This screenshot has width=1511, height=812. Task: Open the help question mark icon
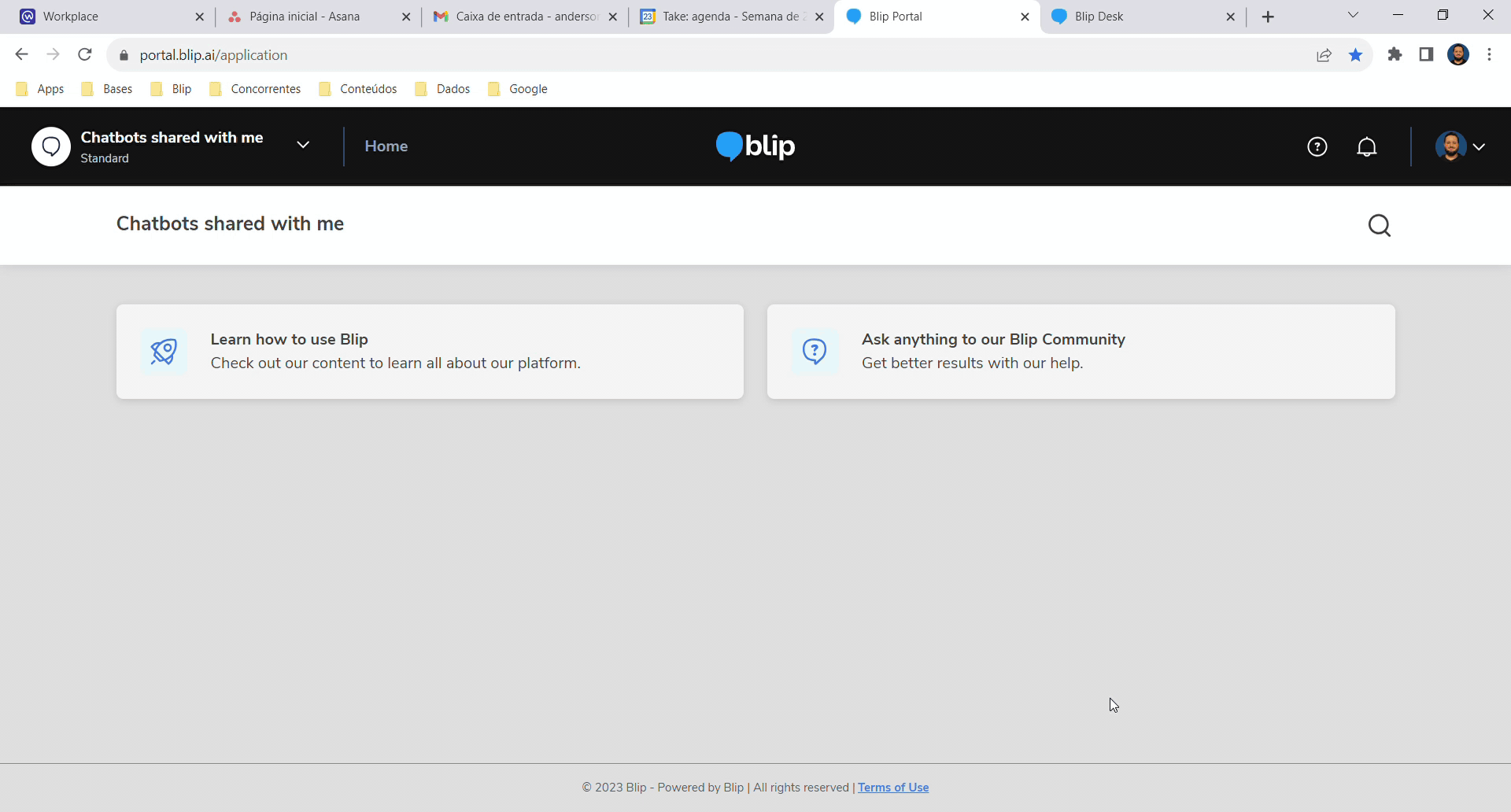[x=1317, y=147]
